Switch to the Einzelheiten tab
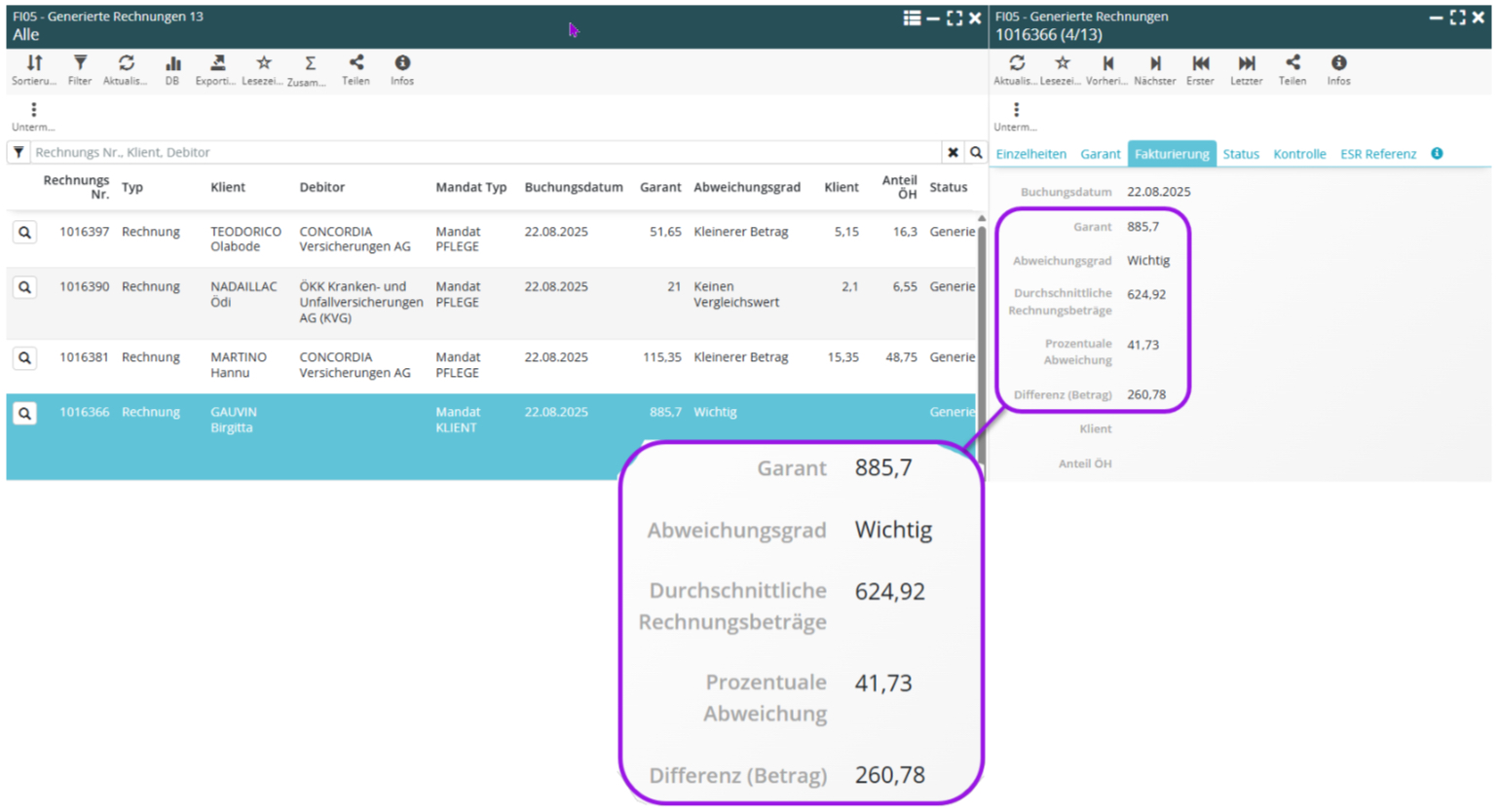The image size is (1497, 812). point(1030,154)
